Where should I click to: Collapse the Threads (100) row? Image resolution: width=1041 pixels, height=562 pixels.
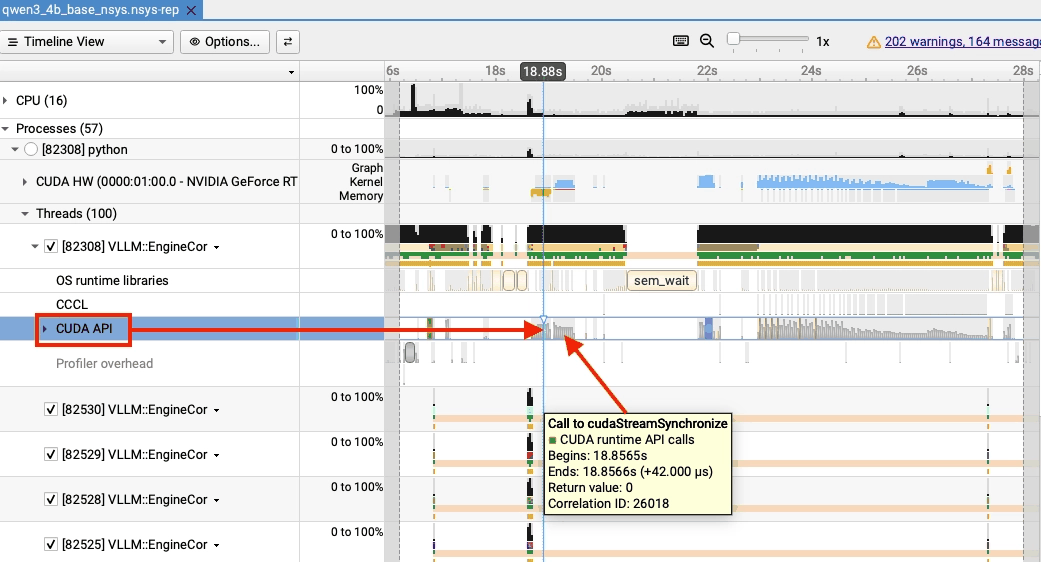pyautogui.click(x=25, y=214)
